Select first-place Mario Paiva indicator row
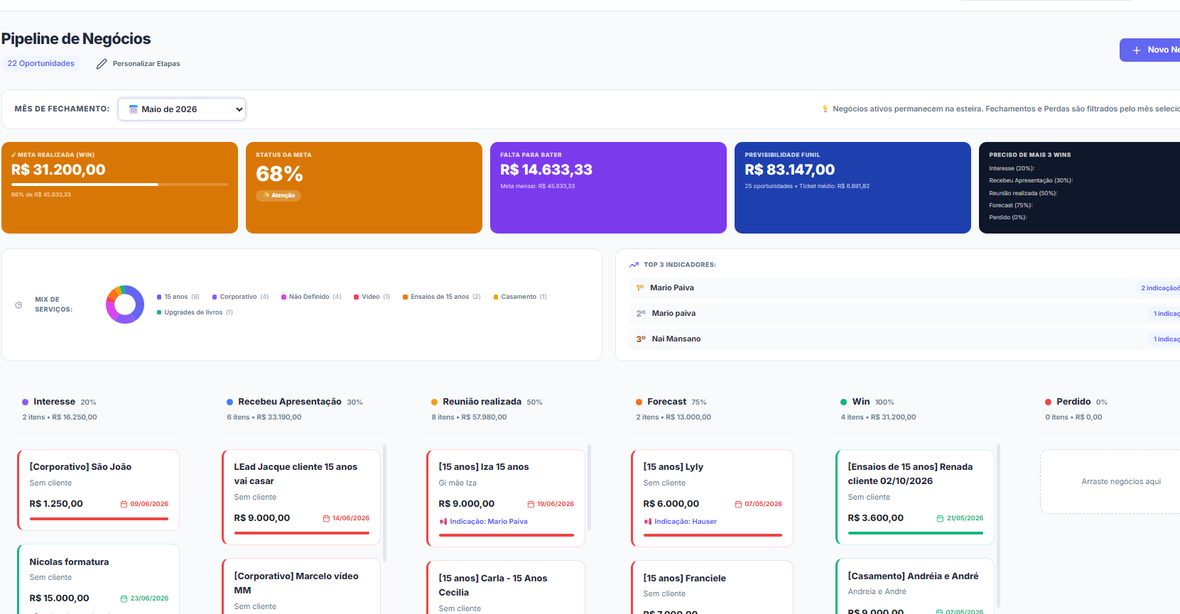The image size is (1180, 614). 905,288
